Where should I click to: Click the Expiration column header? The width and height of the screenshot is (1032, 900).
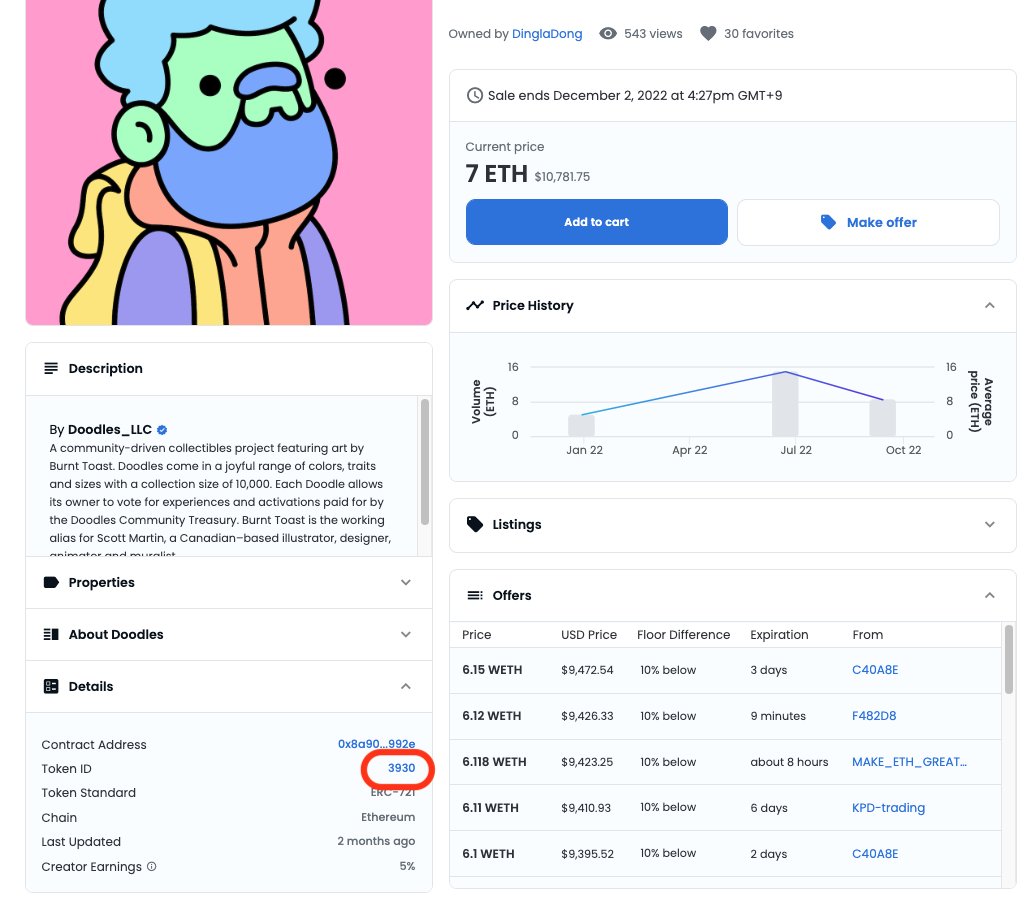(x=779, y=635)
